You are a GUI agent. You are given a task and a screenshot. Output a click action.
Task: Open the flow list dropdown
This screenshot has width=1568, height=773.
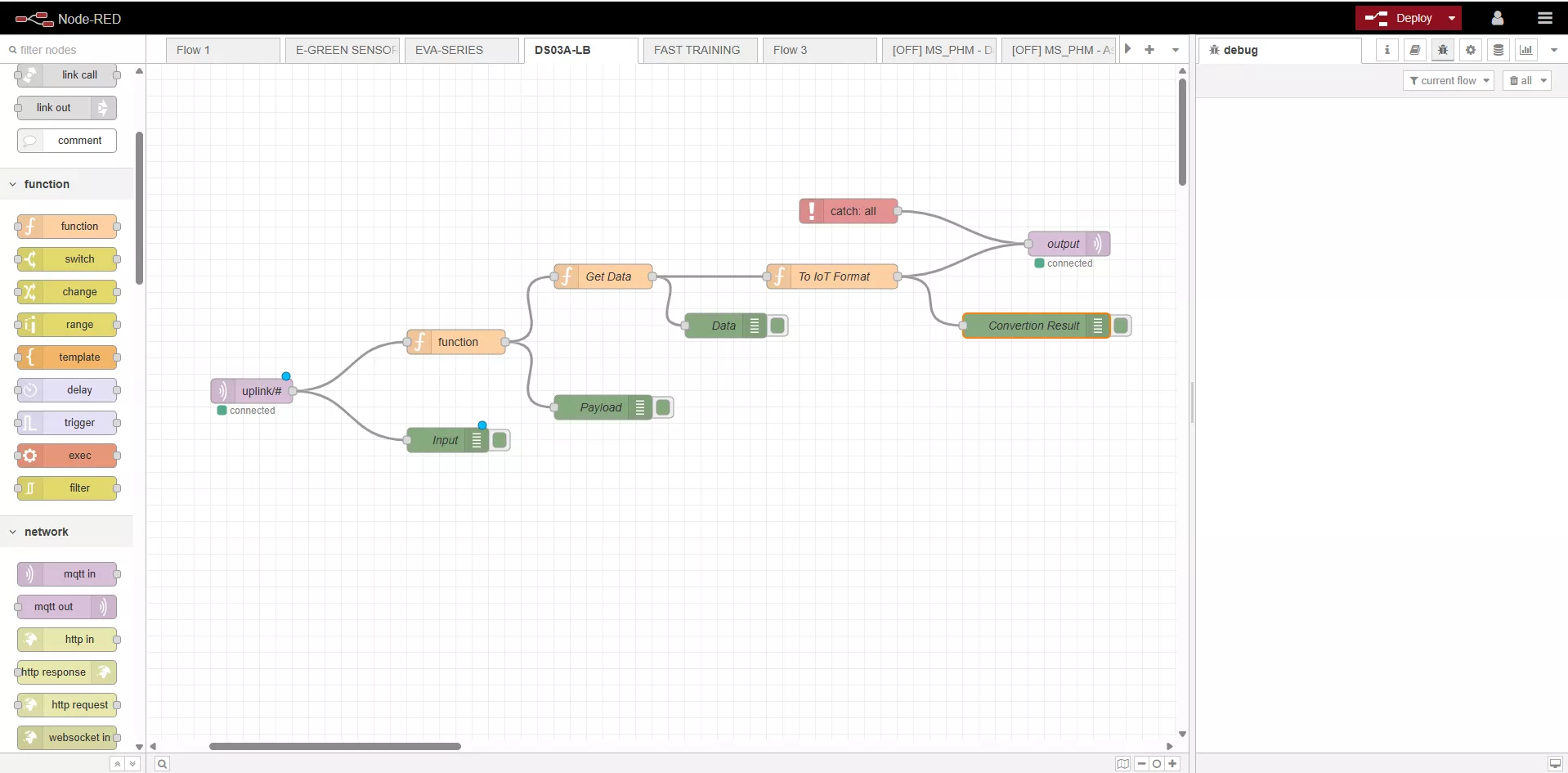point(1176,50)
